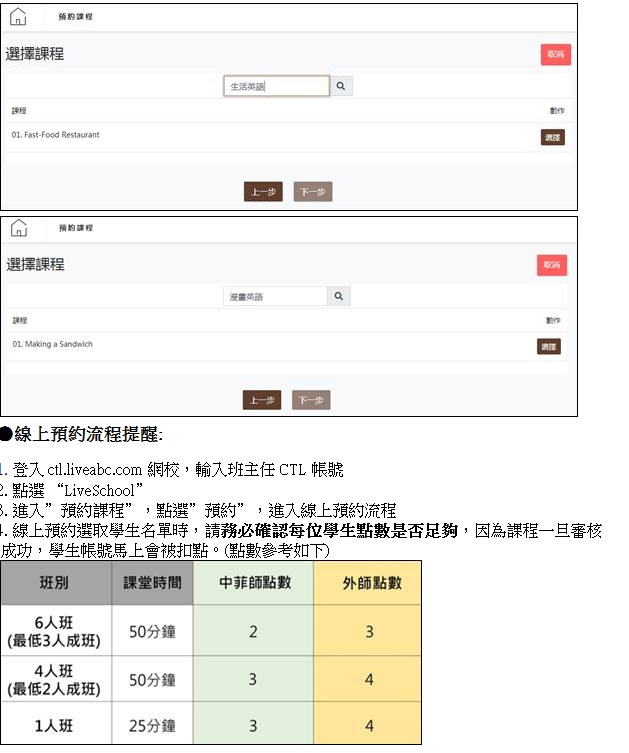Proceed with 下一步 under Fast-Food Restaurant
Screen dimensions: 629x753
pyautogui.click(x=313, y=192)
